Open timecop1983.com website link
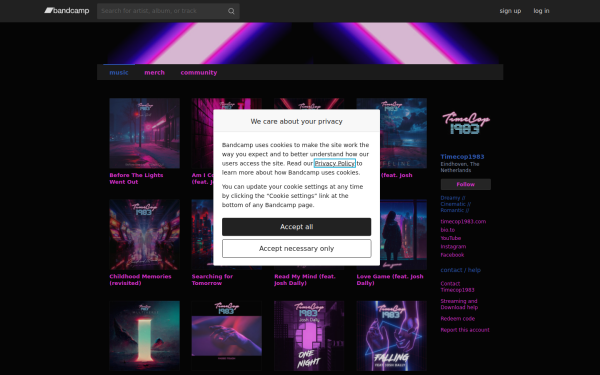The height and width of the screenshot is (375, 600). pos(463,222)
